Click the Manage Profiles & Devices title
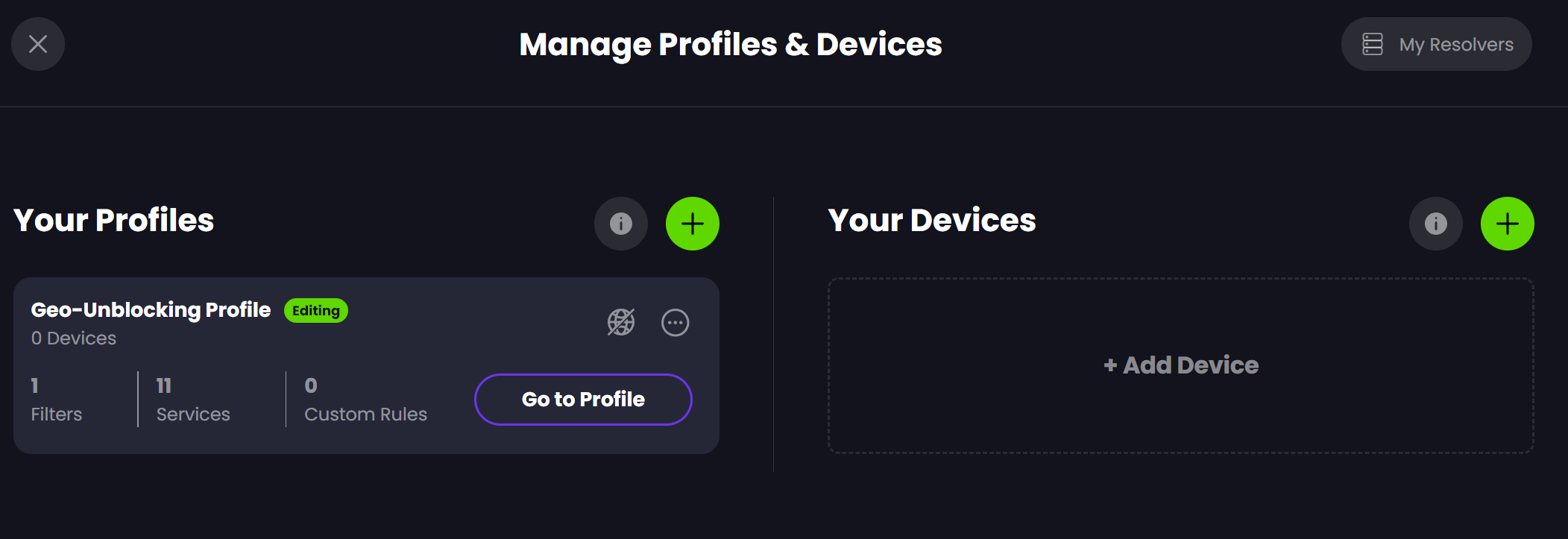This screenshot has width=1568, height=539. point(731,45)
